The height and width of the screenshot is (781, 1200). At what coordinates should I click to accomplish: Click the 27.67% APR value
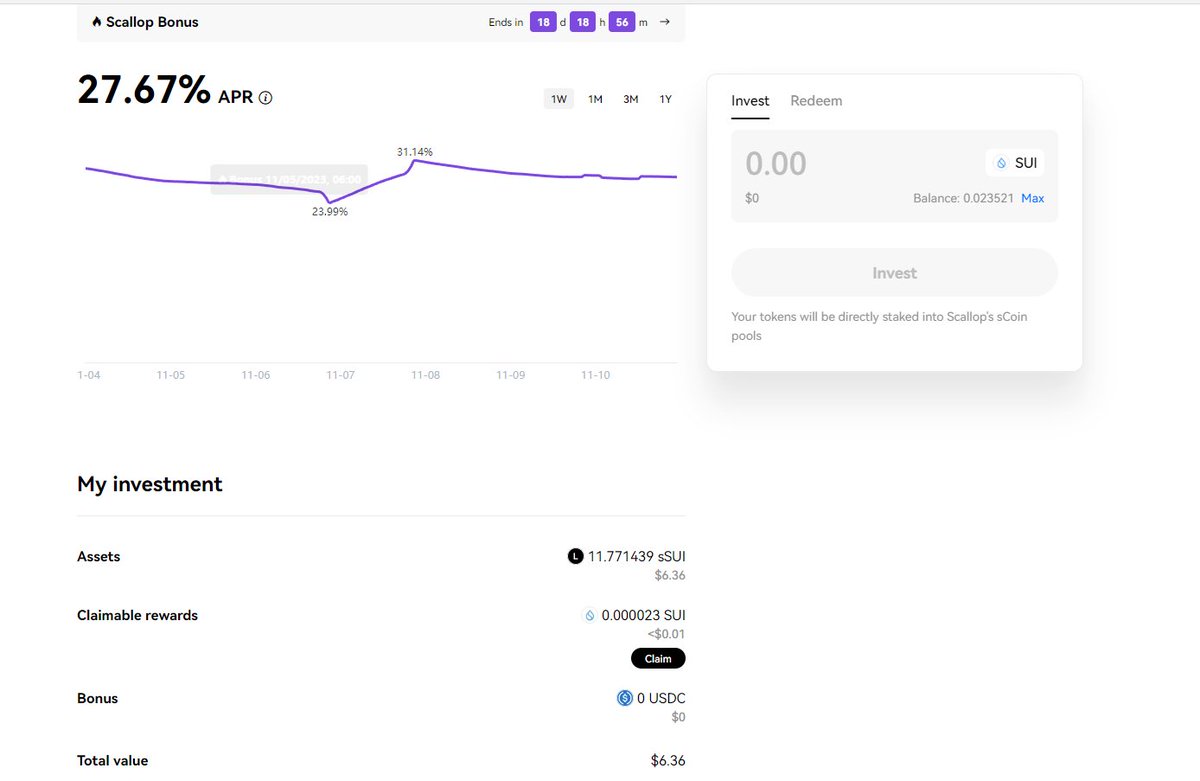point(144,90)
